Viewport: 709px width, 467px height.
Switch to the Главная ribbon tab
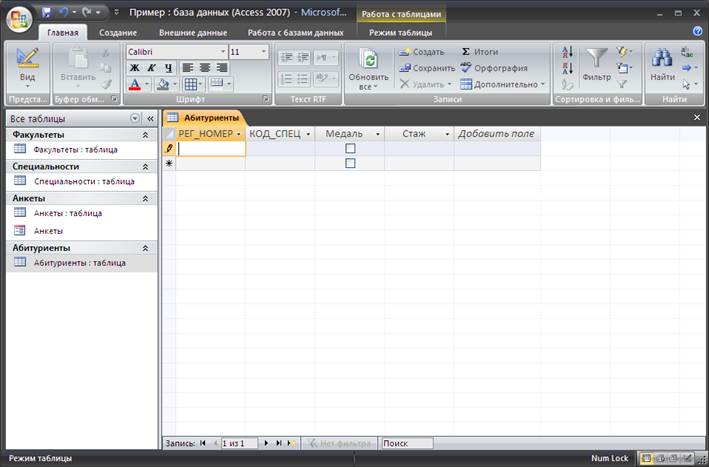point(63,33)
